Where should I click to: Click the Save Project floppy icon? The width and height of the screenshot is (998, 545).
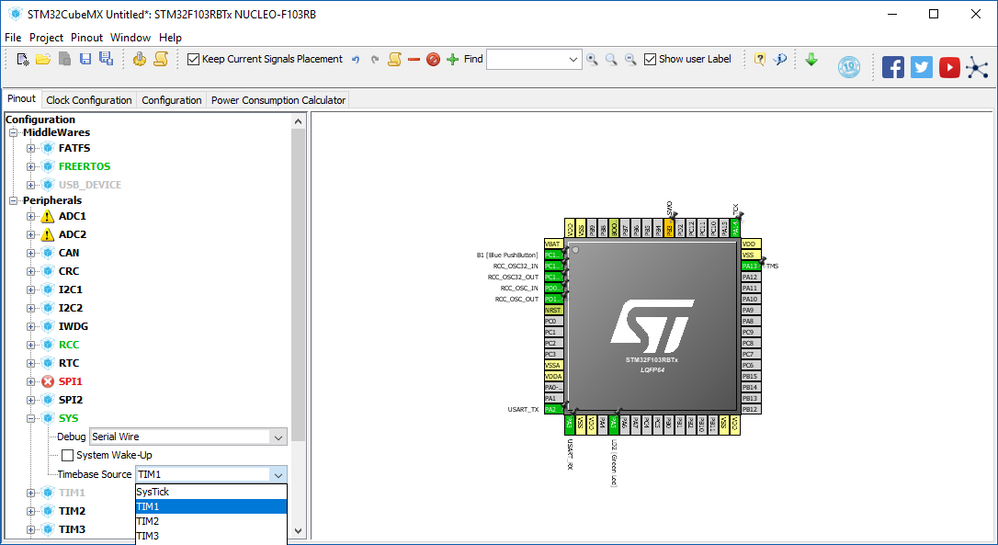[85, 59]
